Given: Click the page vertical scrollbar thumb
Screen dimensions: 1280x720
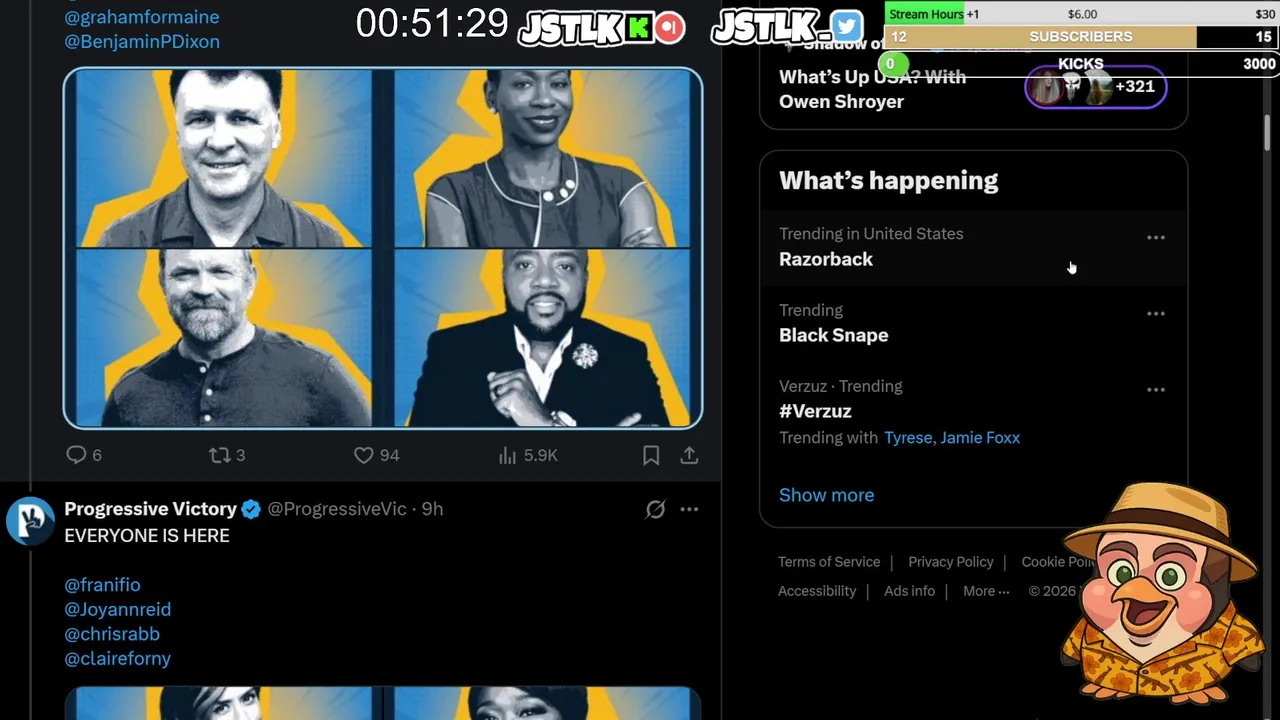Looking at the screenshot, I should pos(1268,133).
